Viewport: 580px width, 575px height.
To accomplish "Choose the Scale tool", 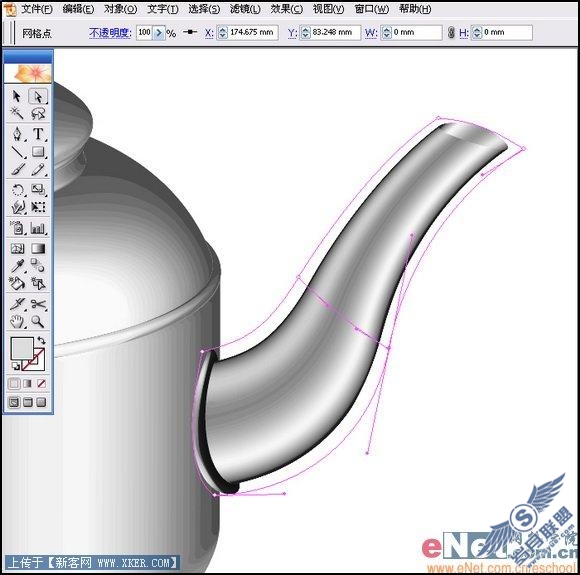I will click(38, 190).
